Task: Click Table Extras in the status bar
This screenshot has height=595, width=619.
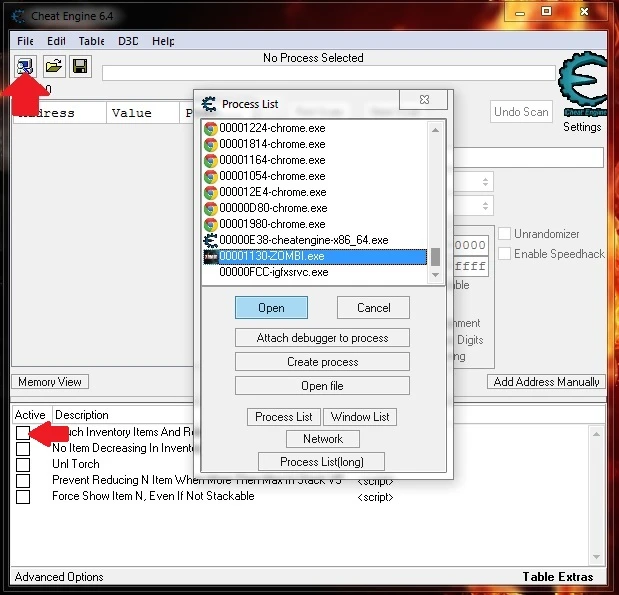Action: pyautogui.click(x=558, y=577)
